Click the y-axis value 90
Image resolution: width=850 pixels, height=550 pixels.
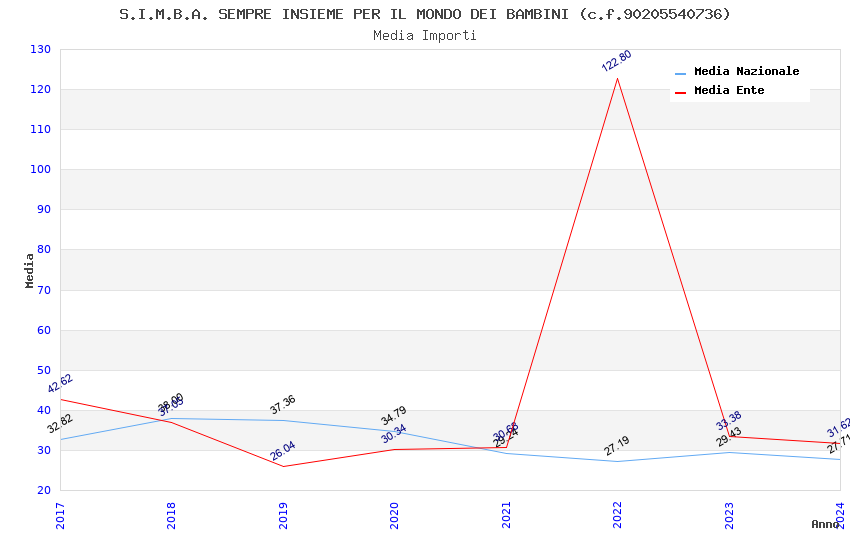coord(44,210)
